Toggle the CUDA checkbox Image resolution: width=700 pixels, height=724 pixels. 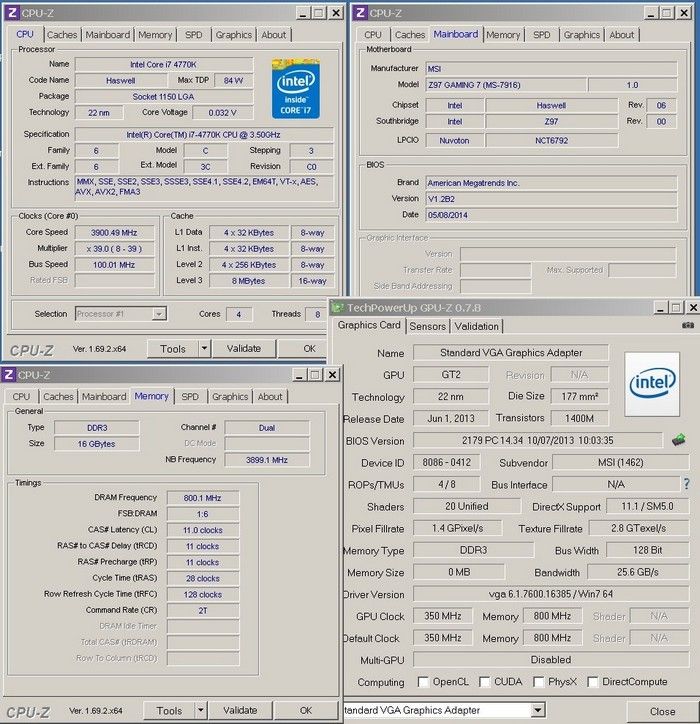click(485, 682)
